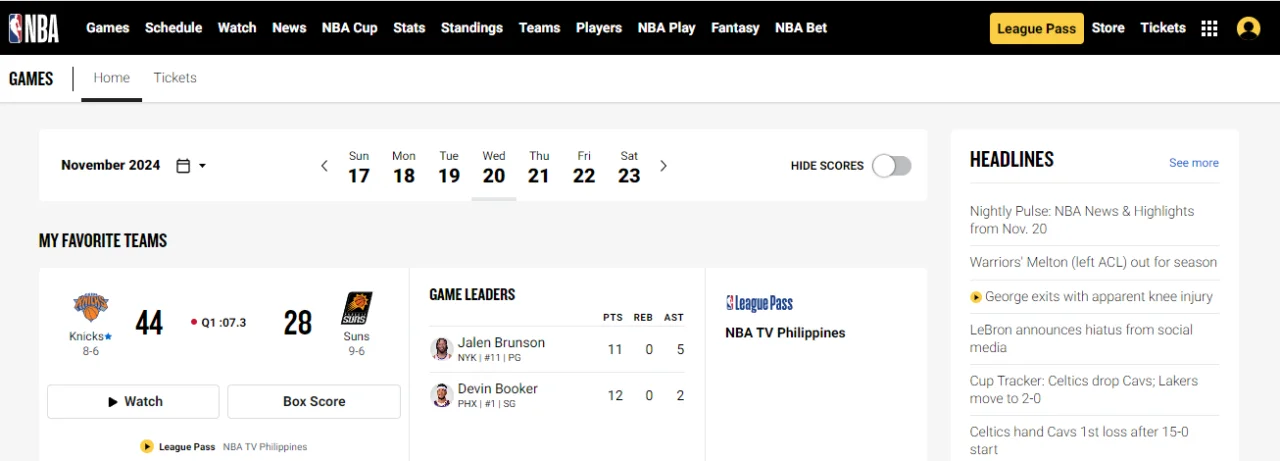Go to previous week with left chevron
Screen dimensions: 1280x461
click(x=324, y=166)
